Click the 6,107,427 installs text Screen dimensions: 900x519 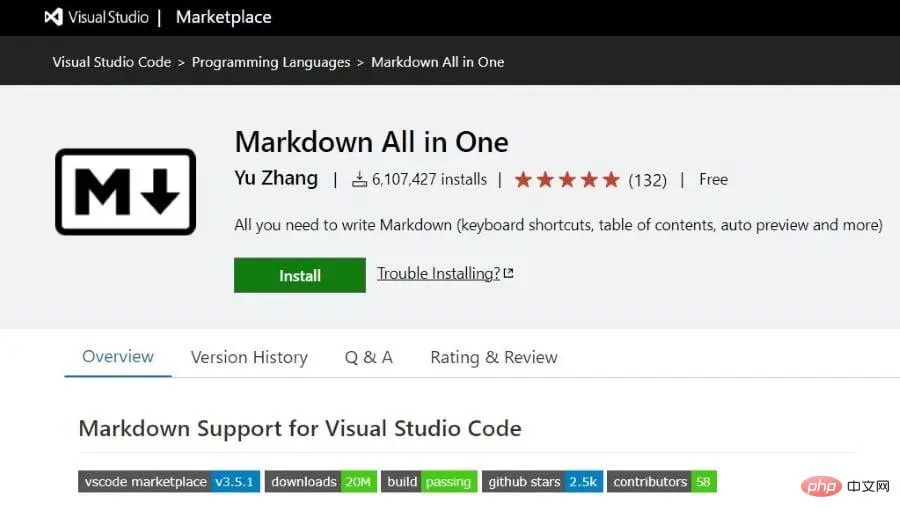[x=429, y=180]
